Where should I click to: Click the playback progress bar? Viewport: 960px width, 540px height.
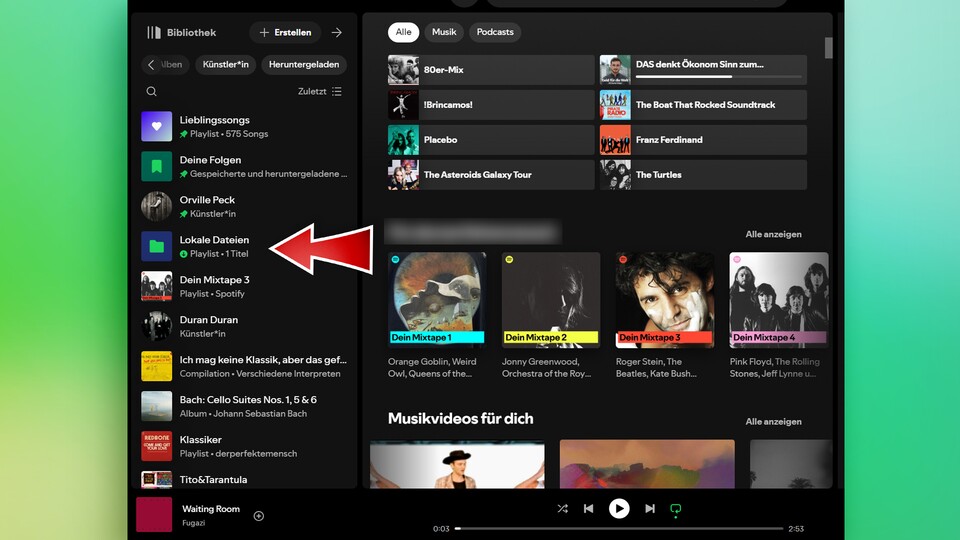click(619, 528)
